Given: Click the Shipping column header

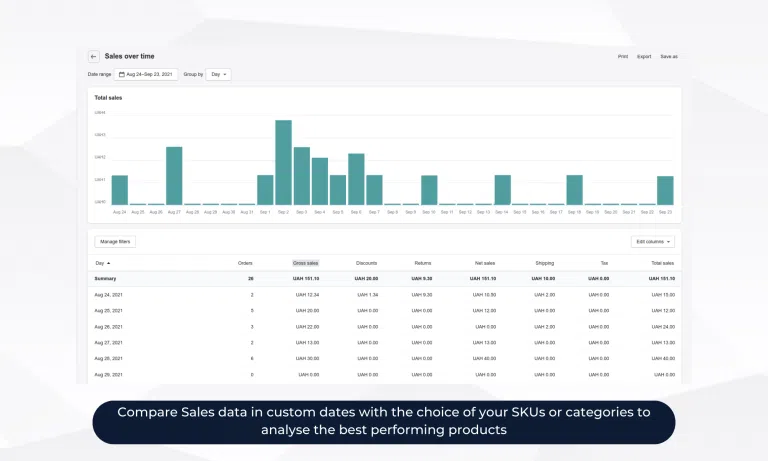Looking at the screenshot, I should pos(545,263).
